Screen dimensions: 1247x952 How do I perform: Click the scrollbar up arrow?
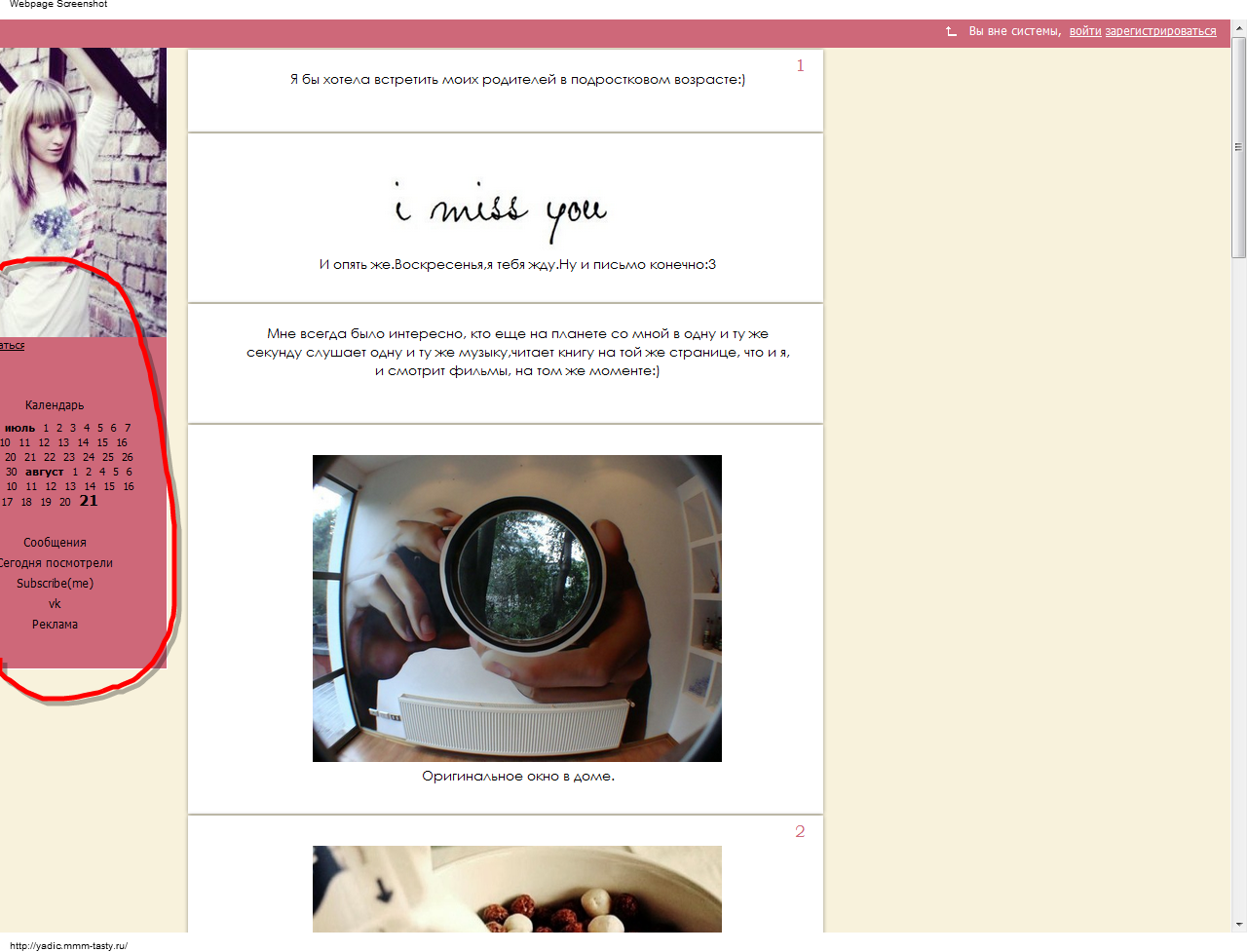(1239, 27)
